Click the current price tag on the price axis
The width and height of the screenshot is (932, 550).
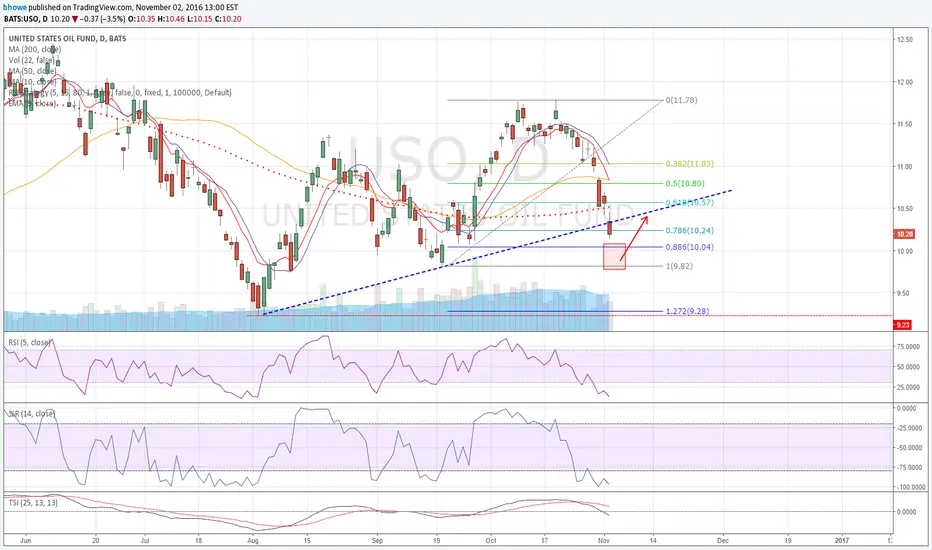(x=904, y=234)
